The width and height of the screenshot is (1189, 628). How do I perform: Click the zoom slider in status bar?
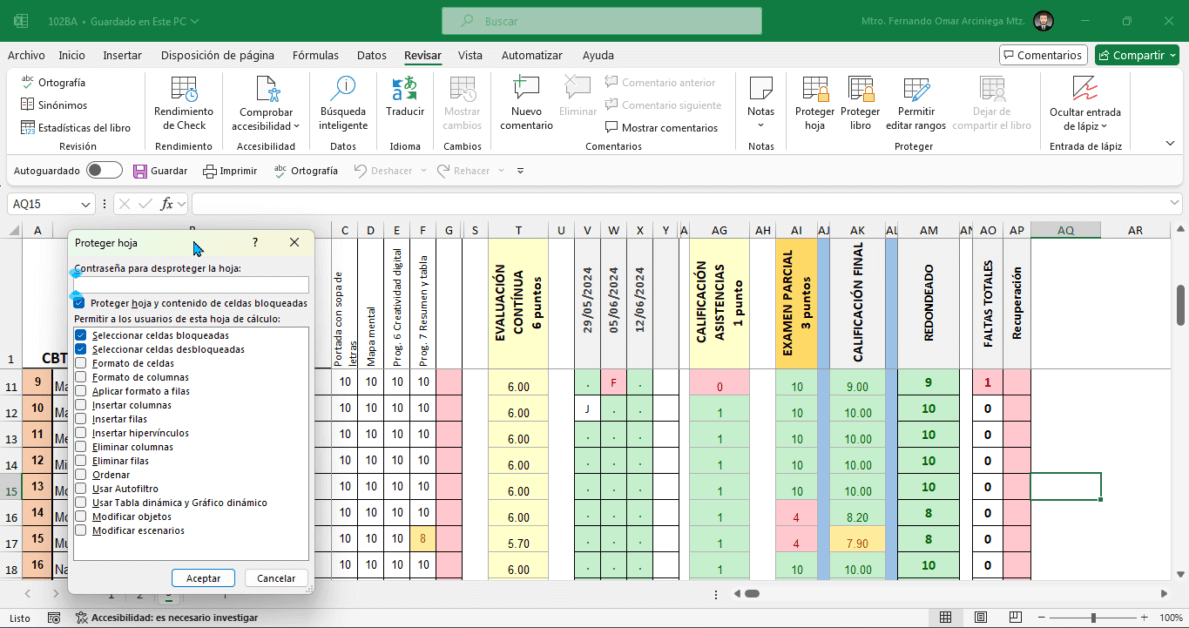[x=1093, y=618]
